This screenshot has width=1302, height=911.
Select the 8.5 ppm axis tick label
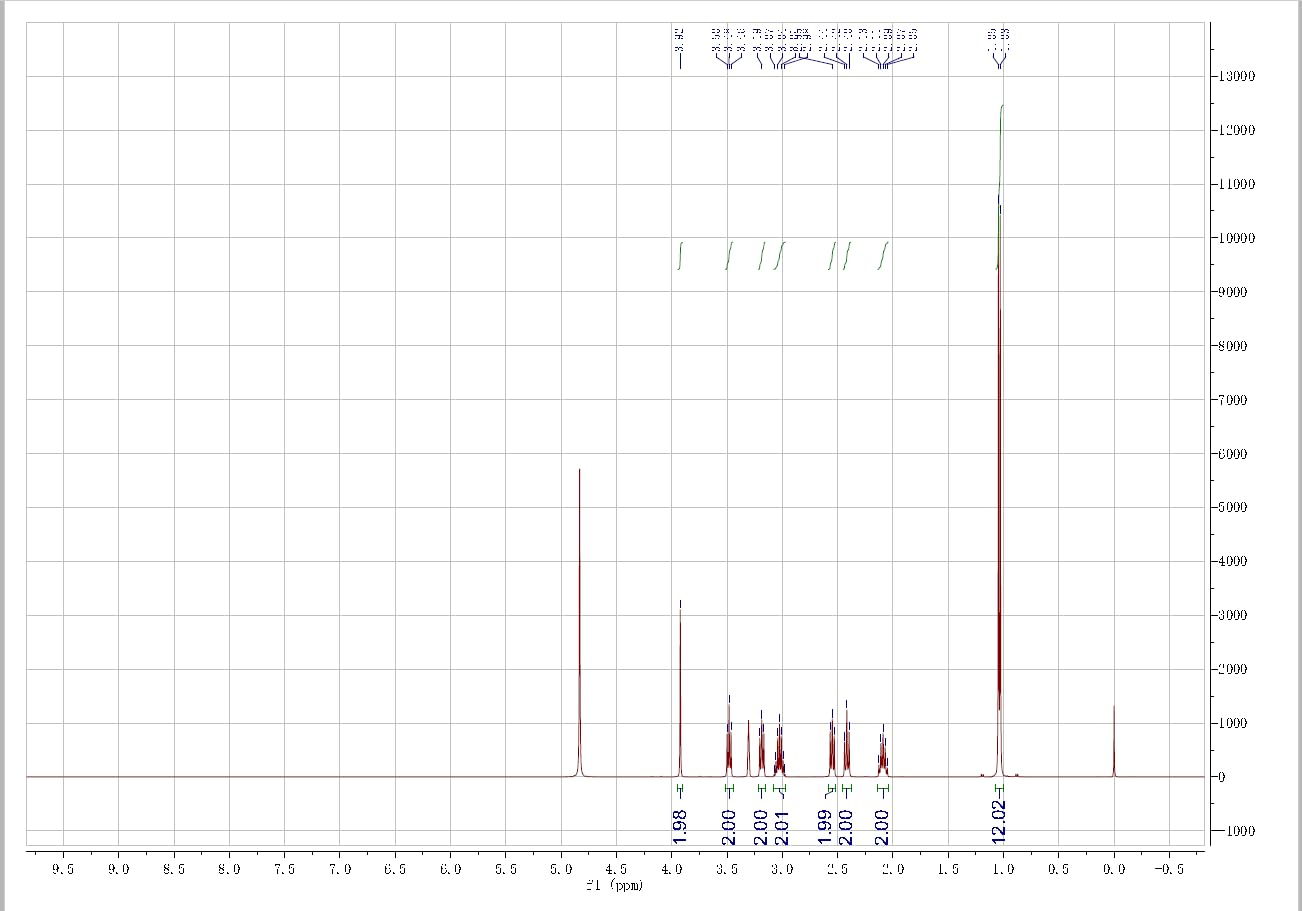174,870
